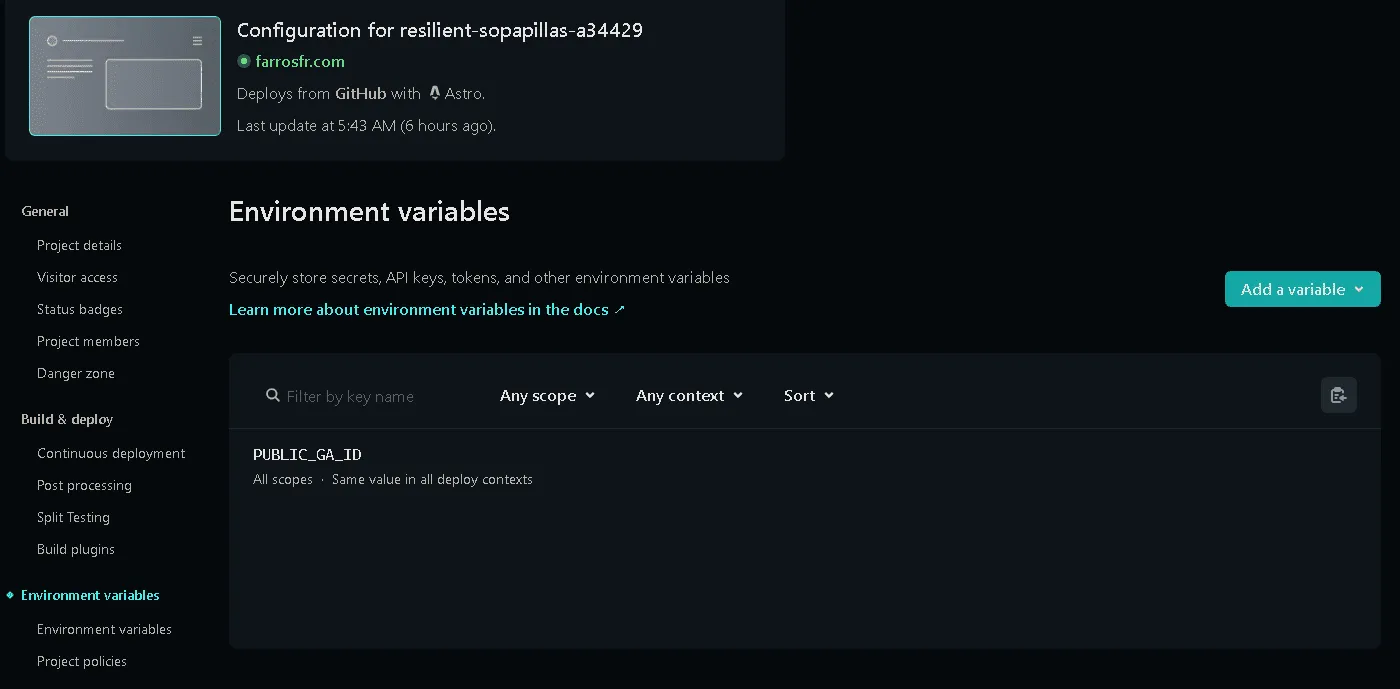Open the Sort dropdown
This screenshot has height=689, width=1400.
[x=808, y=396]
